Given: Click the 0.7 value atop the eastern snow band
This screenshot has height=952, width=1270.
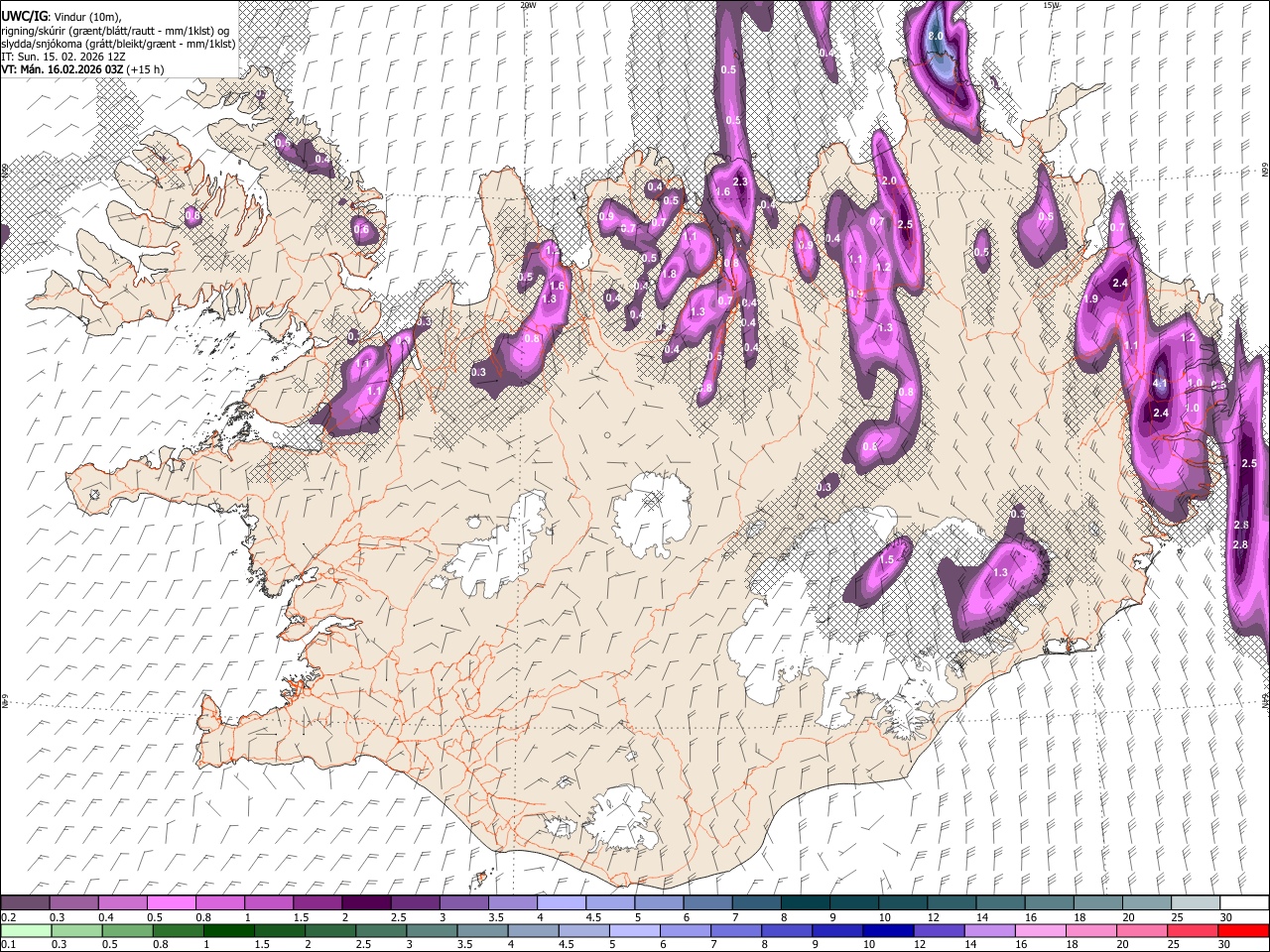Looking at the screenshot, I should (1117, 227).
